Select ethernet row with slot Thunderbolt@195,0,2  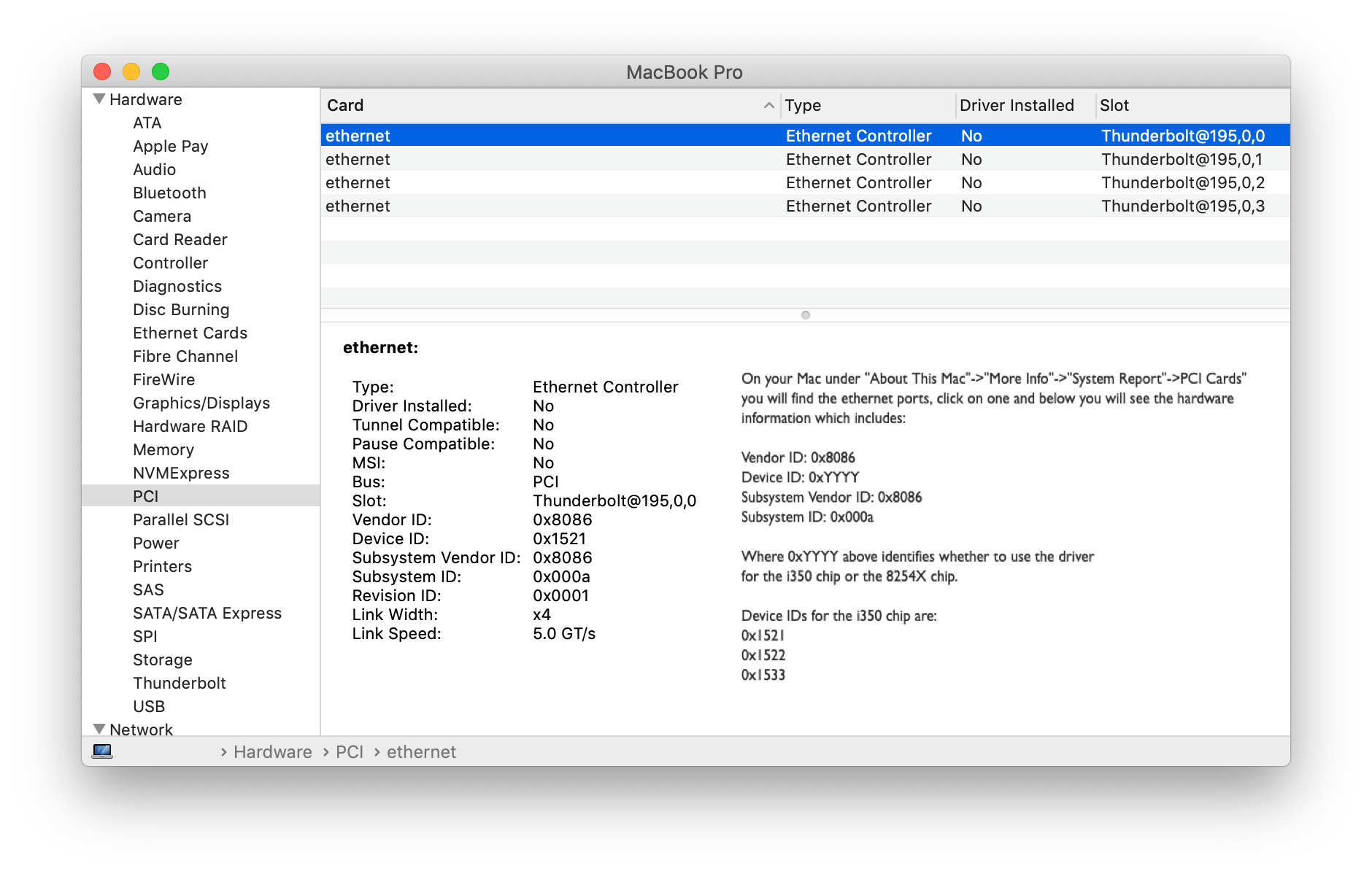805,182
